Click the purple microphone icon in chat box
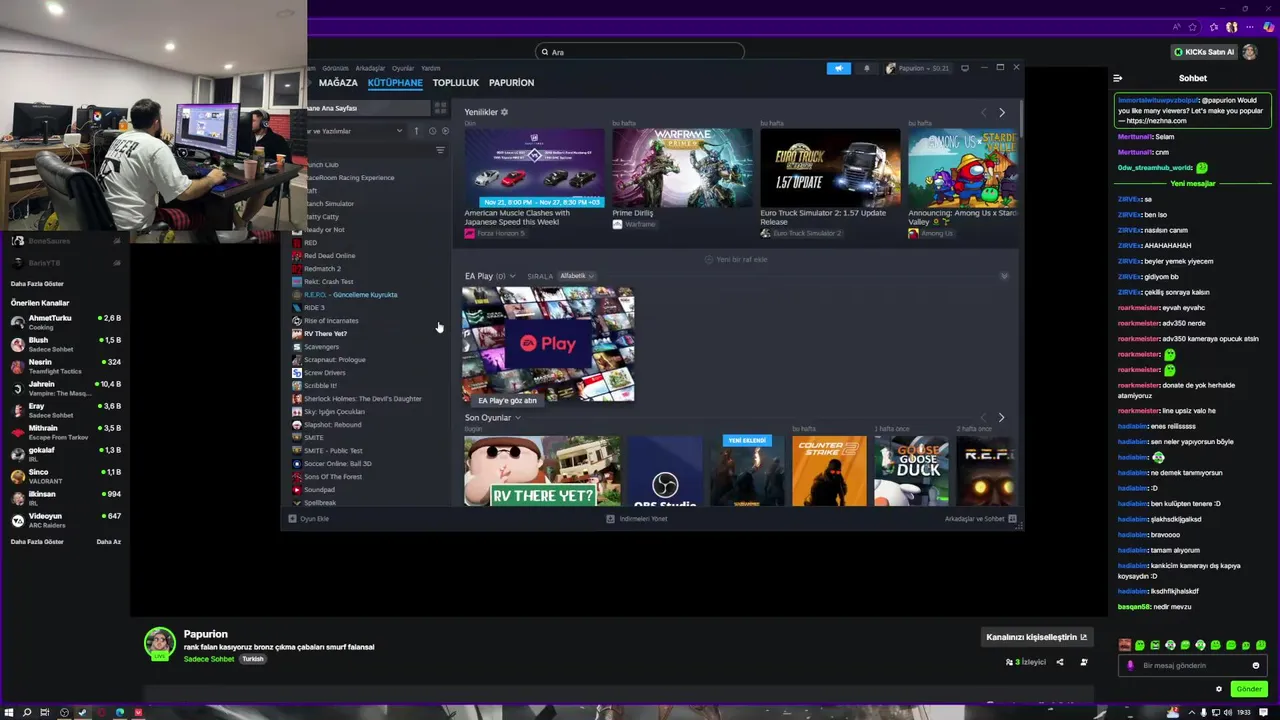This screenshot has height=720, width=1280. (x=1130, y=665)
